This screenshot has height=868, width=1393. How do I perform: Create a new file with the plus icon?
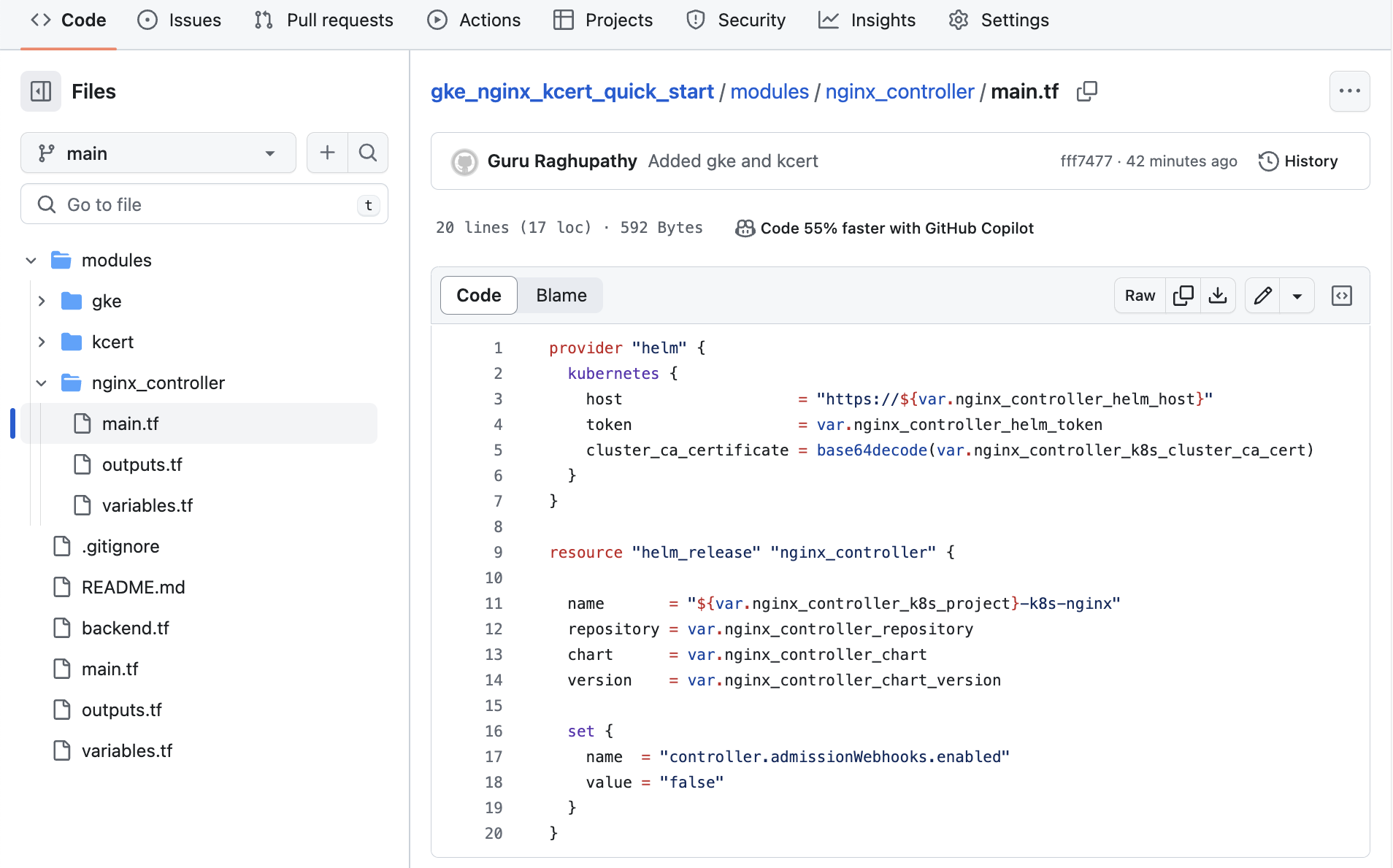[x=327, y=153]
